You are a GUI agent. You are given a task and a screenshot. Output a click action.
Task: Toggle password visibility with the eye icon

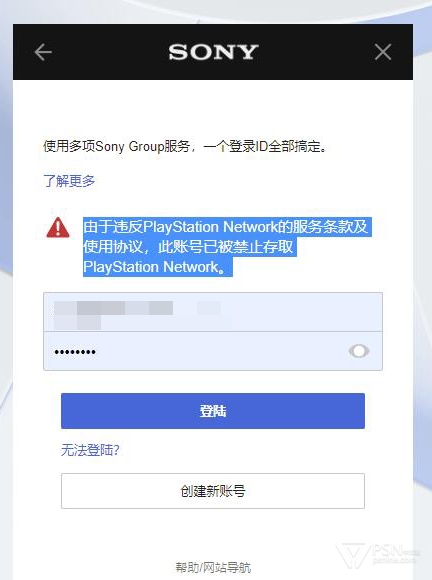[358, 351]
